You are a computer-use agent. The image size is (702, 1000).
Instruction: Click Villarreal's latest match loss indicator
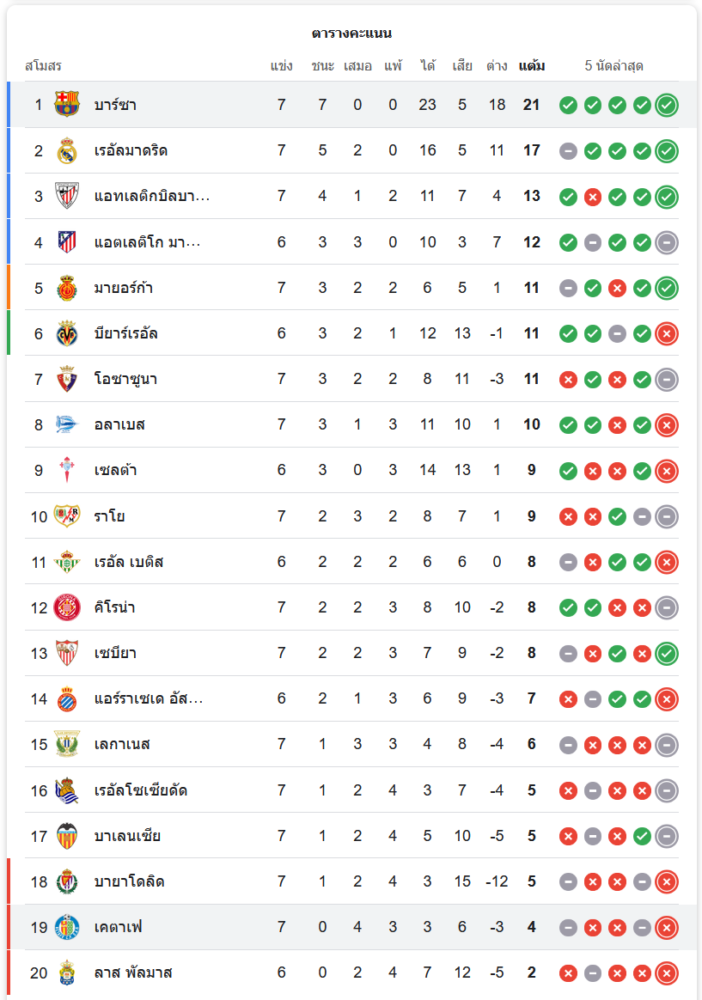[x=667, y=334]
